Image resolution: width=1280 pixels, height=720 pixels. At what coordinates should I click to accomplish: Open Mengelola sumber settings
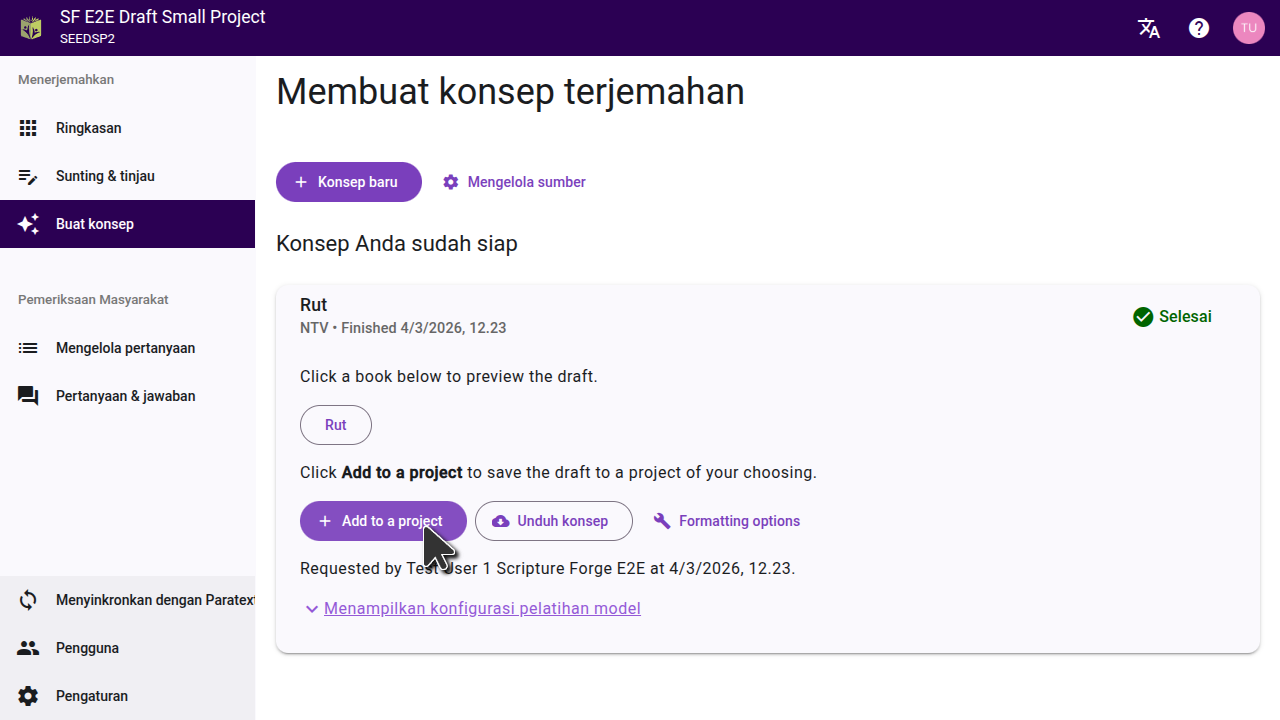(514, 182)
